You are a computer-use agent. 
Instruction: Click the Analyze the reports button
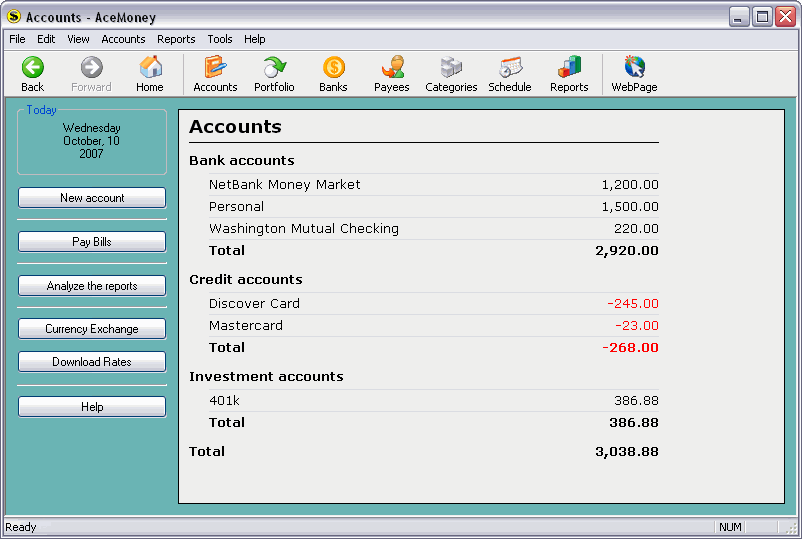(x=92, y=286)
